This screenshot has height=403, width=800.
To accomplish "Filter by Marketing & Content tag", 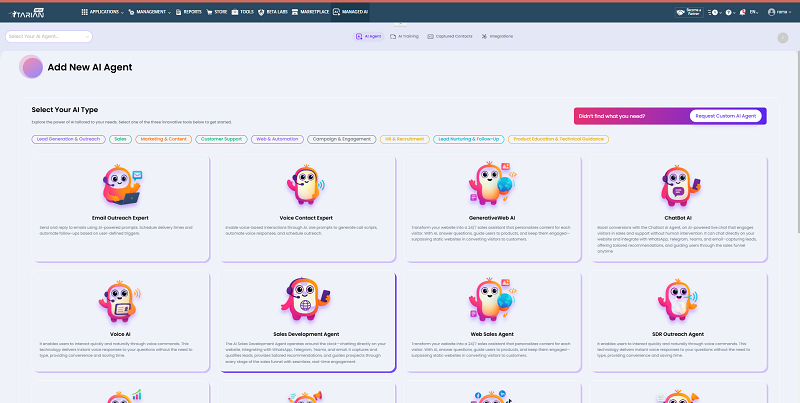I will (x=164, y=139).
